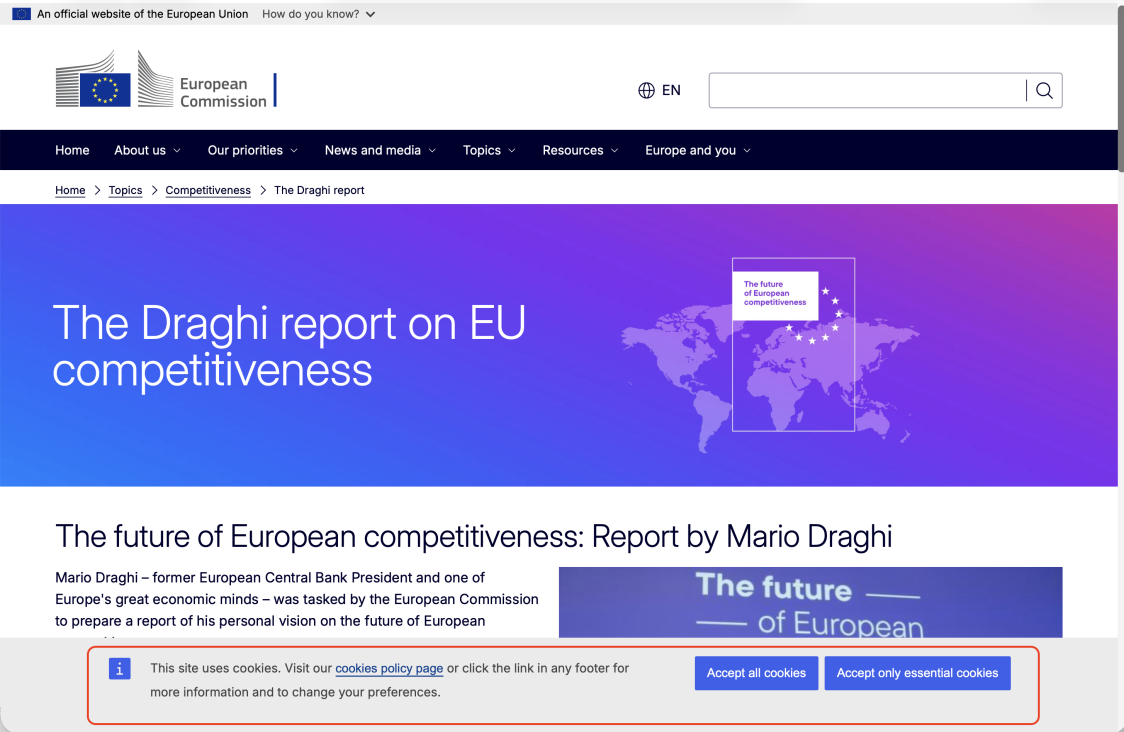Viewport: 1124px width, 732px height.
Task: Open the Europe and you menu
Action: pyautogui.click(x=697, y=150)
